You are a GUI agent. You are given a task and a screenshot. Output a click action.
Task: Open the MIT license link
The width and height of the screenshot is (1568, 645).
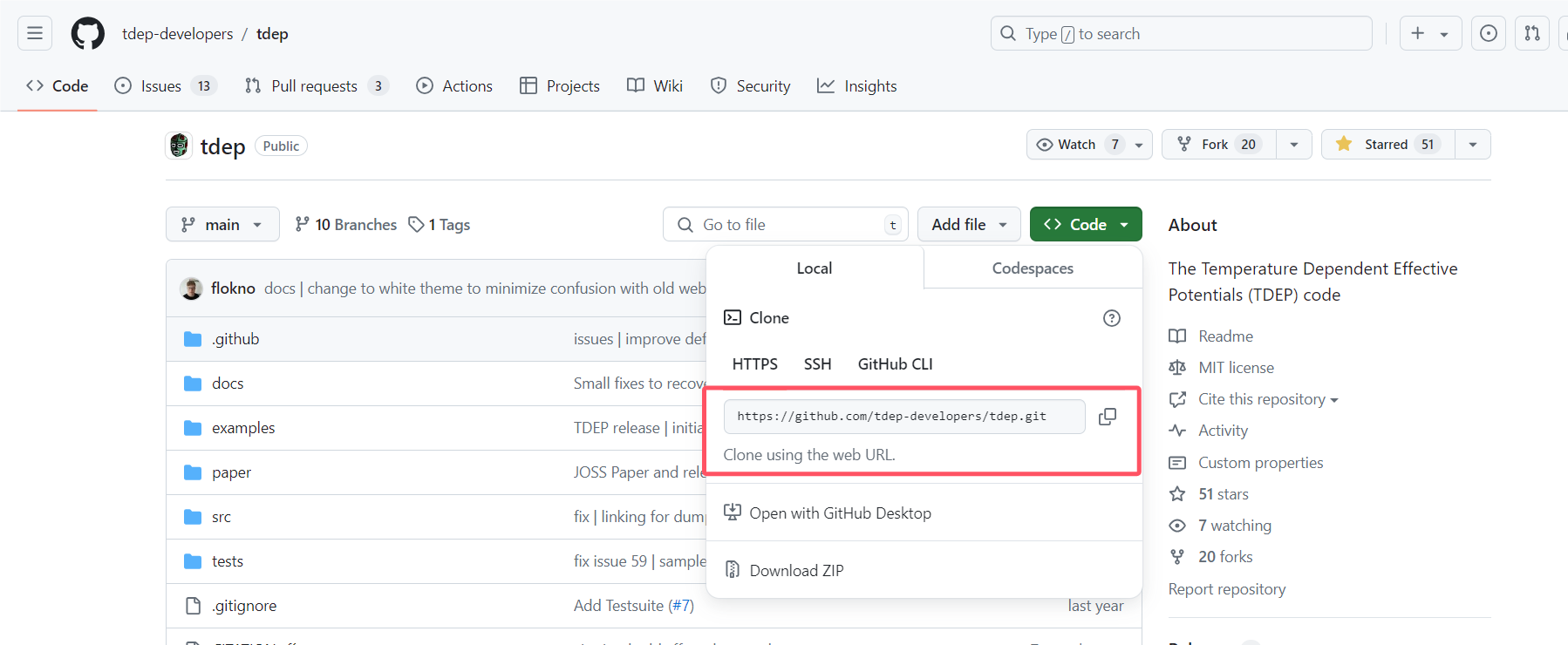[x=1236, y=368]
